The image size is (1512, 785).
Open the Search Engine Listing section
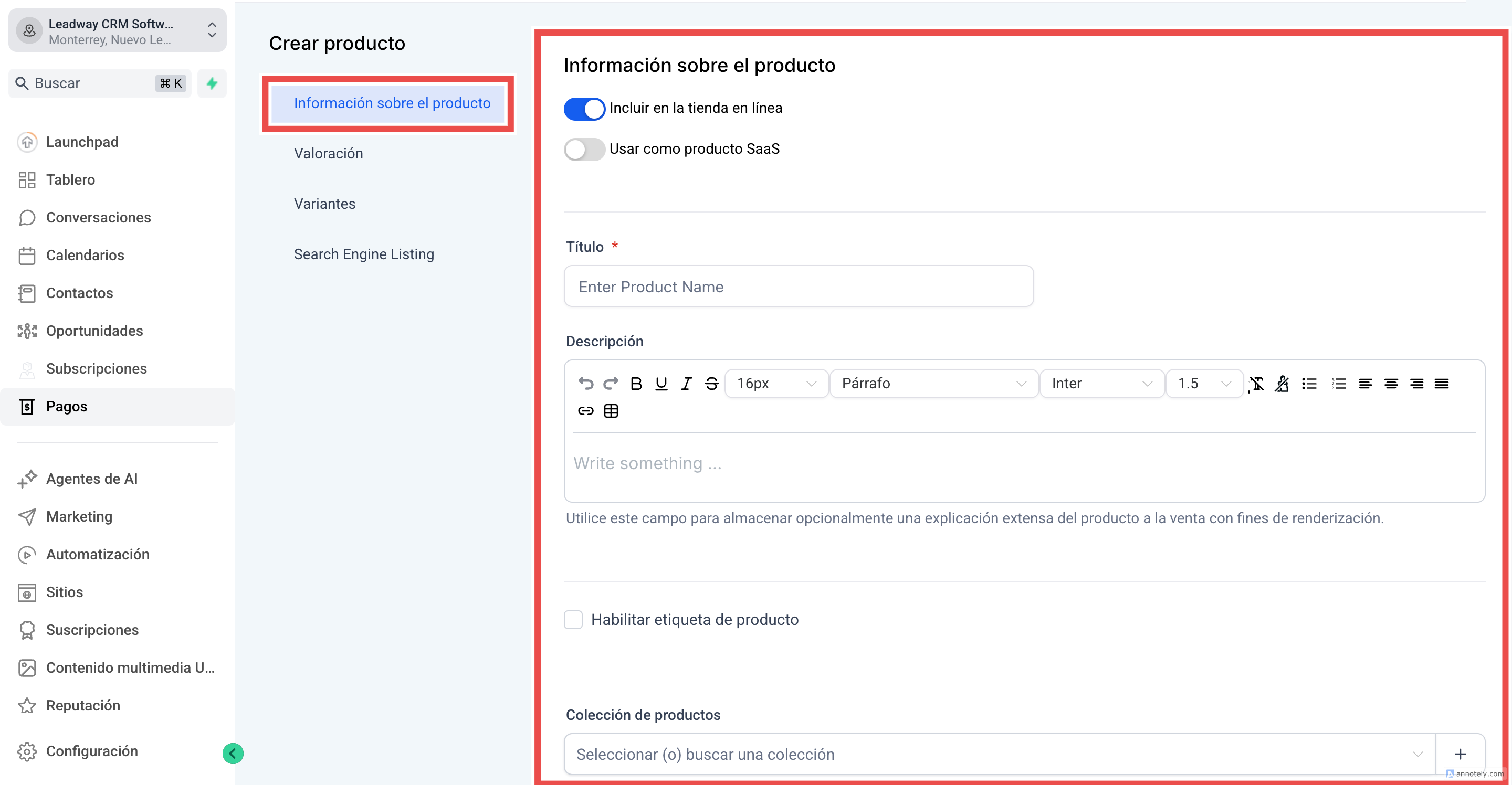click(364, 254)
